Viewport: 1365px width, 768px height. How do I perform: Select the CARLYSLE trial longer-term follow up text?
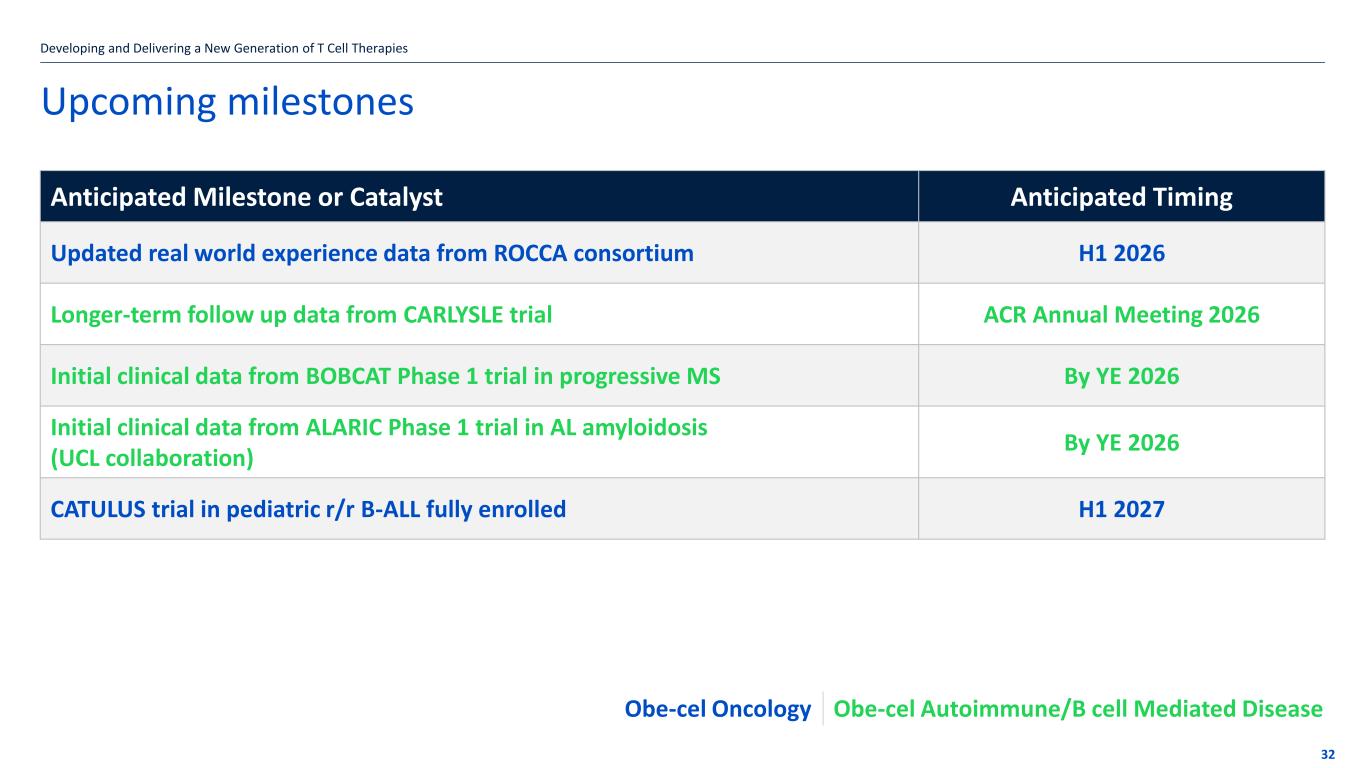tap(301, 315)
